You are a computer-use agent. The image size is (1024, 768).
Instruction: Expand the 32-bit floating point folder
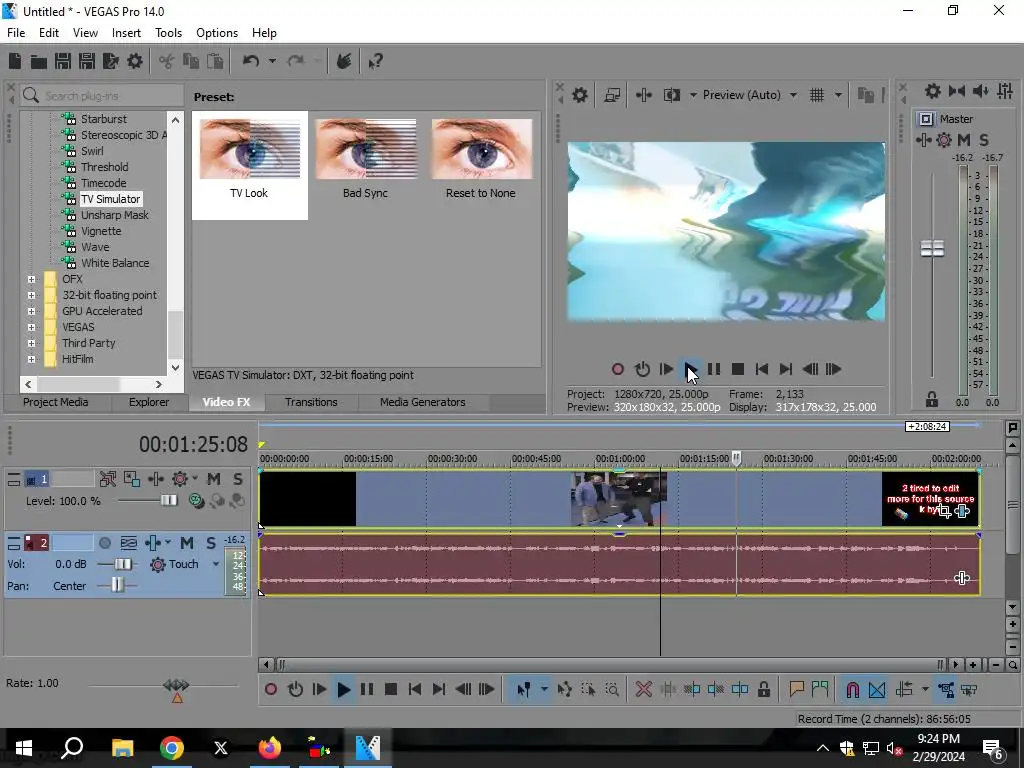coord(31,295)
